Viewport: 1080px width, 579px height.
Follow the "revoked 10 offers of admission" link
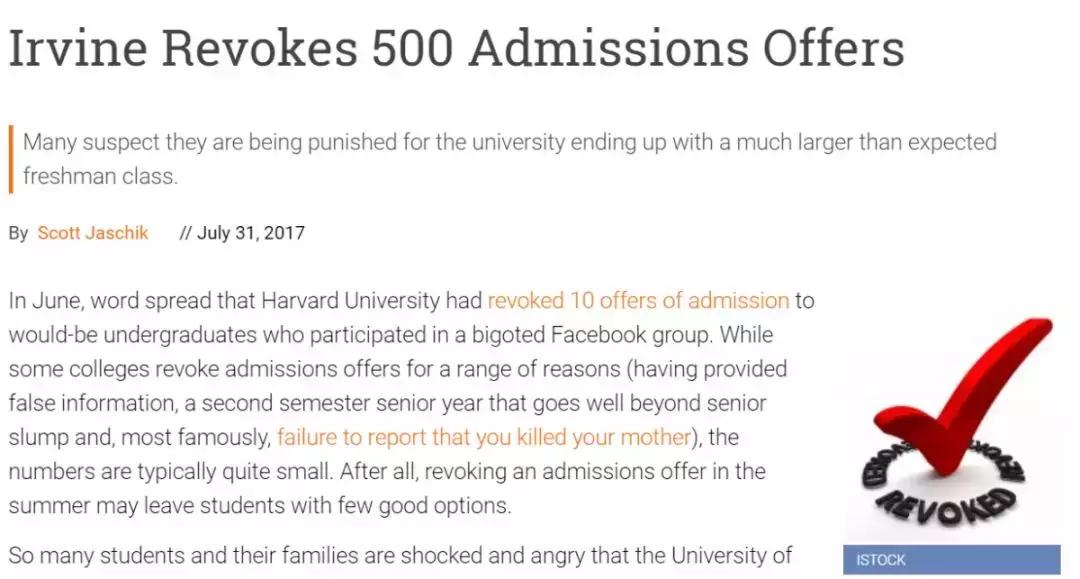[638, 301]
